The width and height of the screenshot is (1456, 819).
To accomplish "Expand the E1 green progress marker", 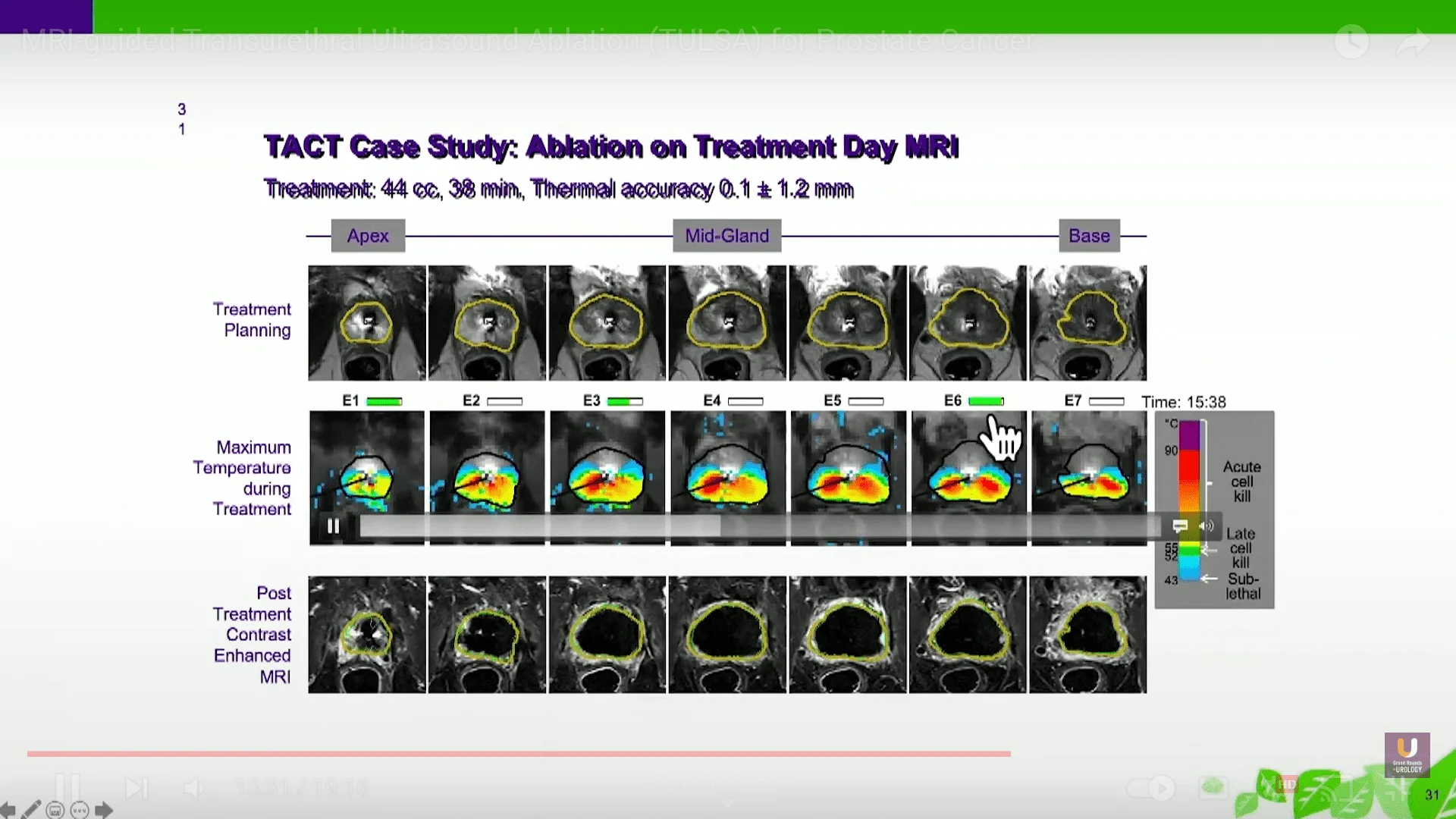I will pyautogui.click(x=384, y=400).
